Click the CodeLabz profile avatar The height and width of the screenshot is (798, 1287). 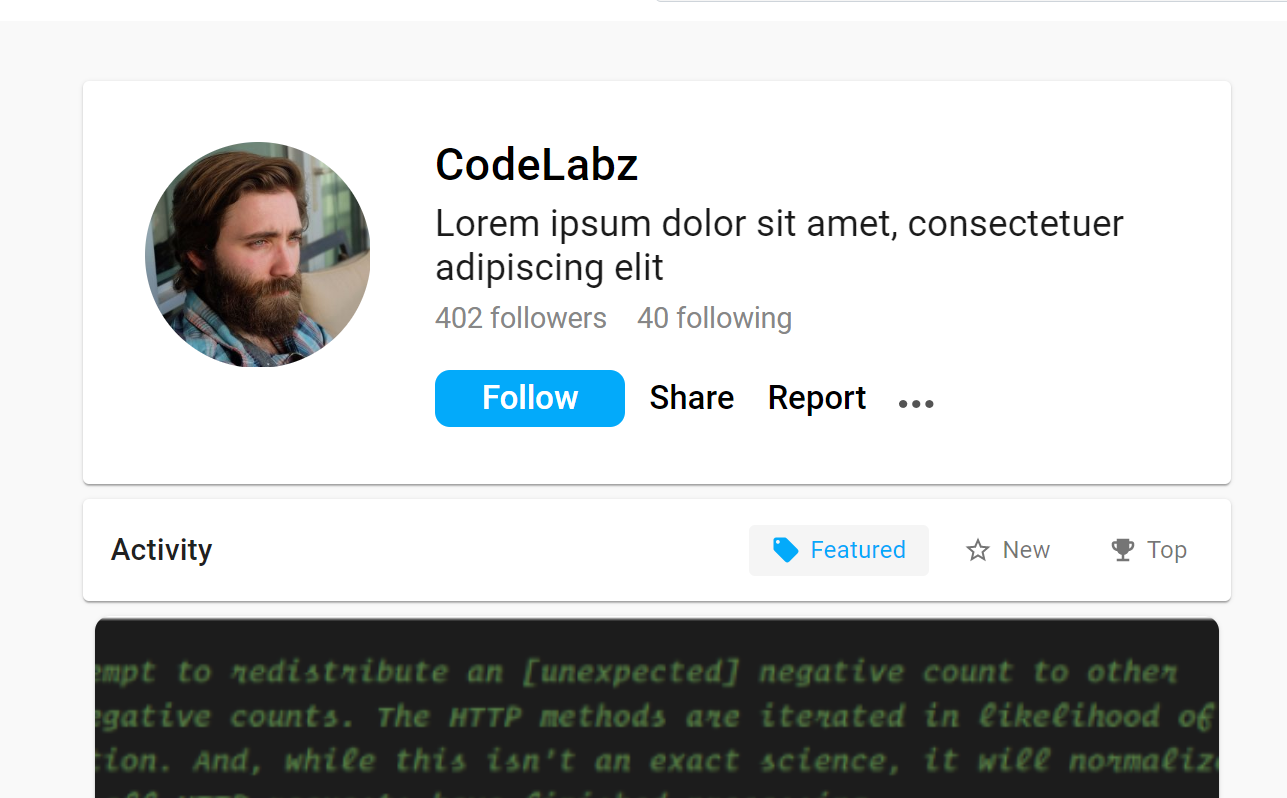[x=257, y=254]
